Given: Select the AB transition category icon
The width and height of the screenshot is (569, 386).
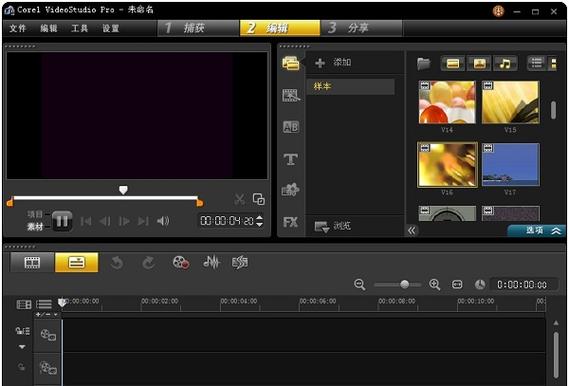Looking at the screenshot, I should tap(291, 127).
